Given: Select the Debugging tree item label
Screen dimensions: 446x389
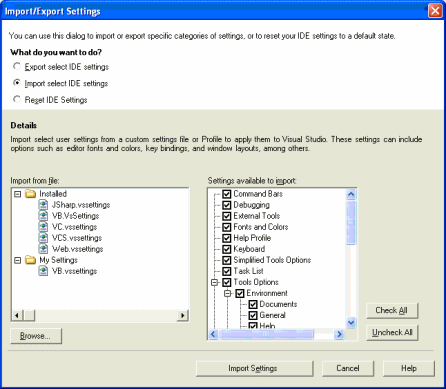Looking at the screenshot, I should click(x=252, y=205).
